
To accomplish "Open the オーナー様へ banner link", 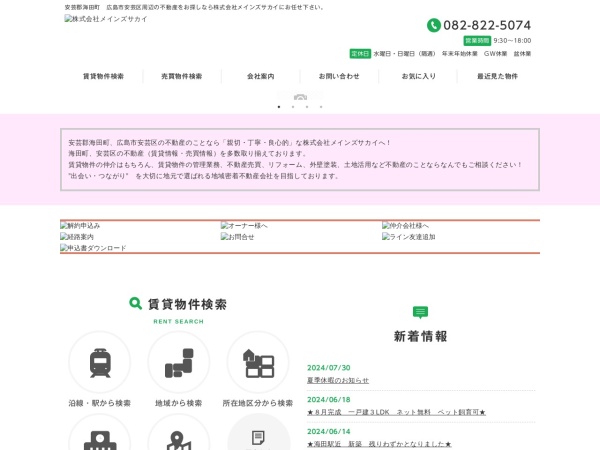I will (244, 226).
